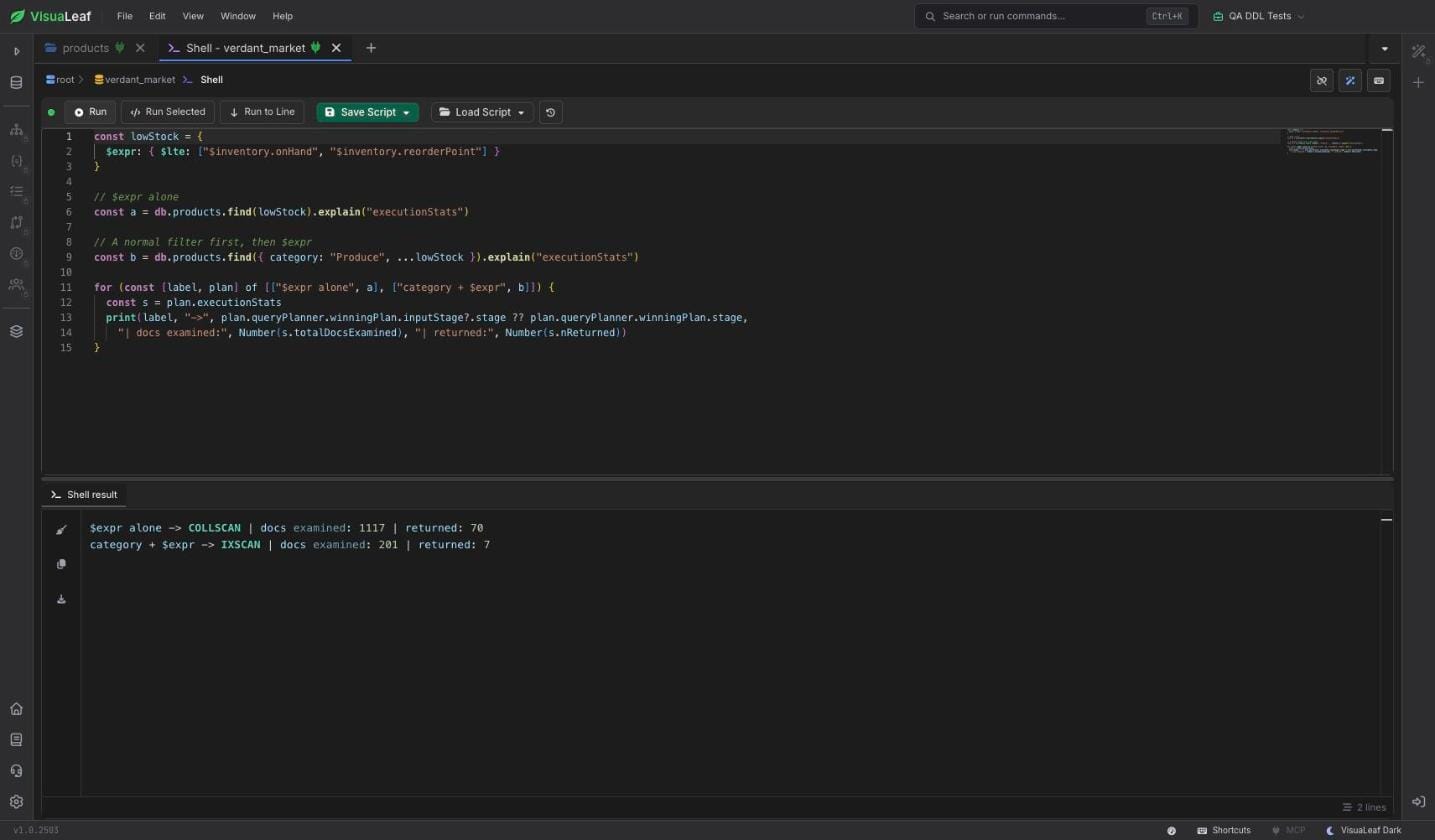Download the shell result output
The width and height of the screenshot is (1435, 840).
61,599
